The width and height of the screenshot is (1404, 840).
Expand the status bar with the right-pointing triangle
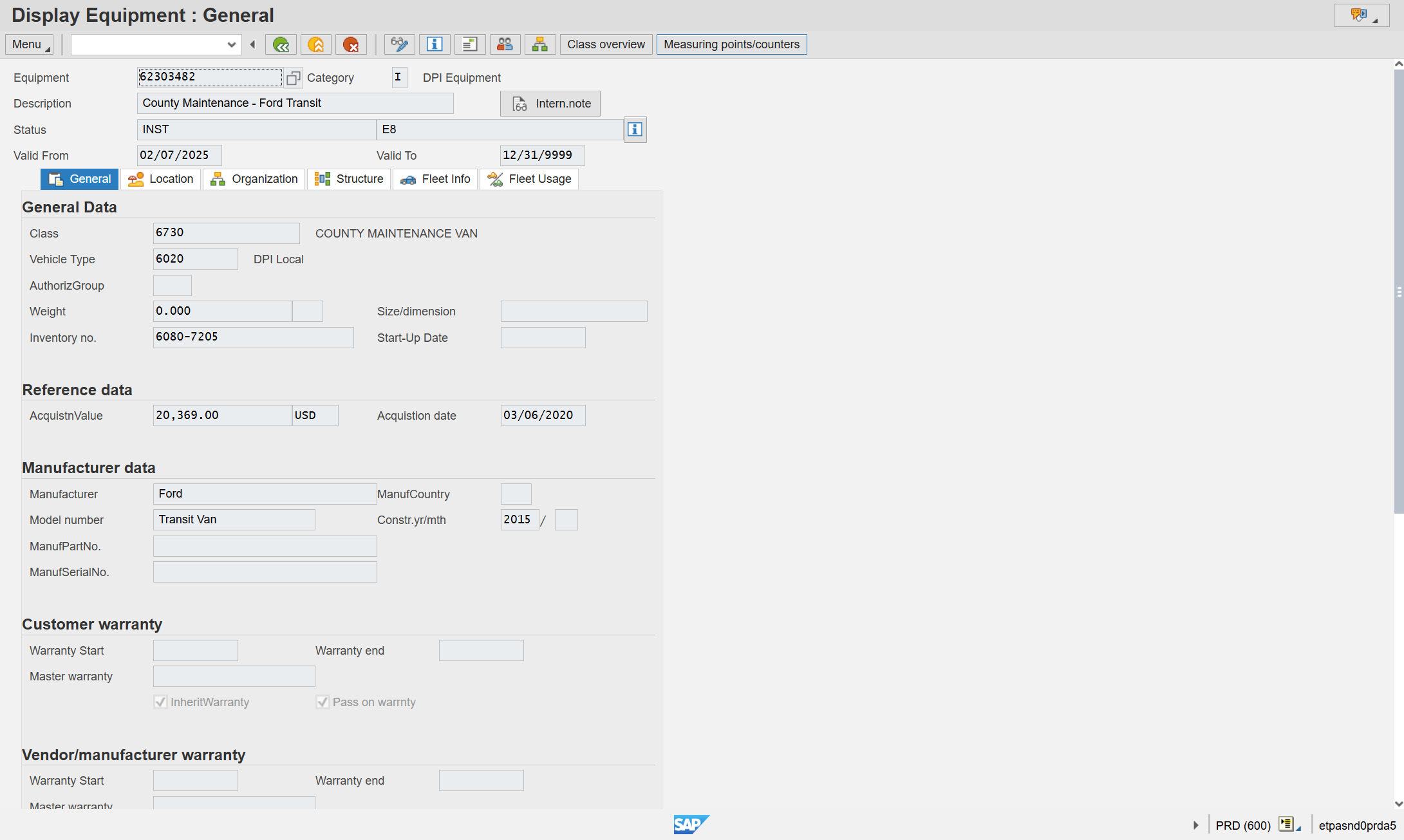(1196, 825)
